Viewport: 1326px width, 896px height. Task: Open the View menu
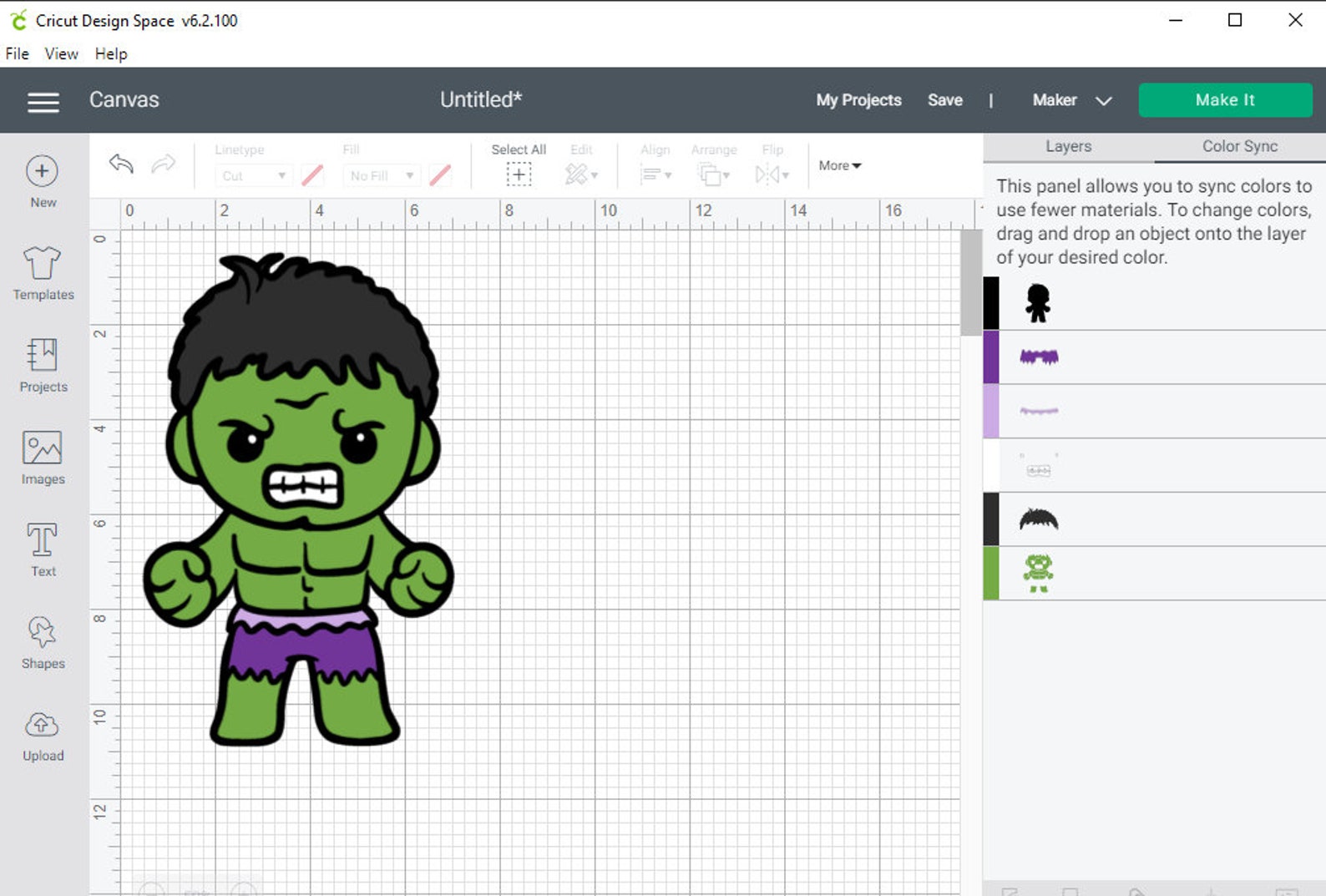tap(61, 53)
